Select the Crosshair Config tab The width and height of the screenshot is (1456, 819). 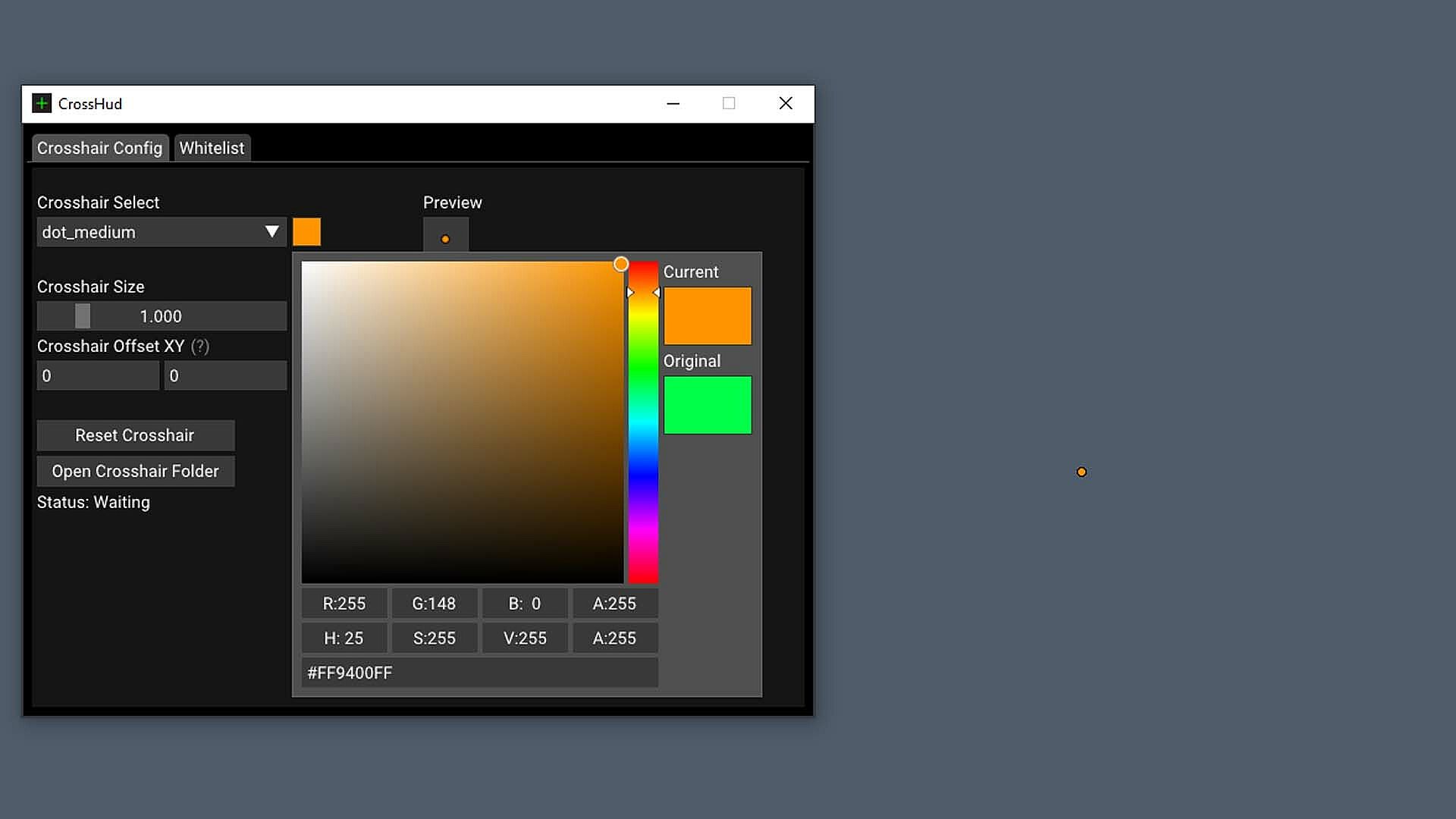pos(99,148)
